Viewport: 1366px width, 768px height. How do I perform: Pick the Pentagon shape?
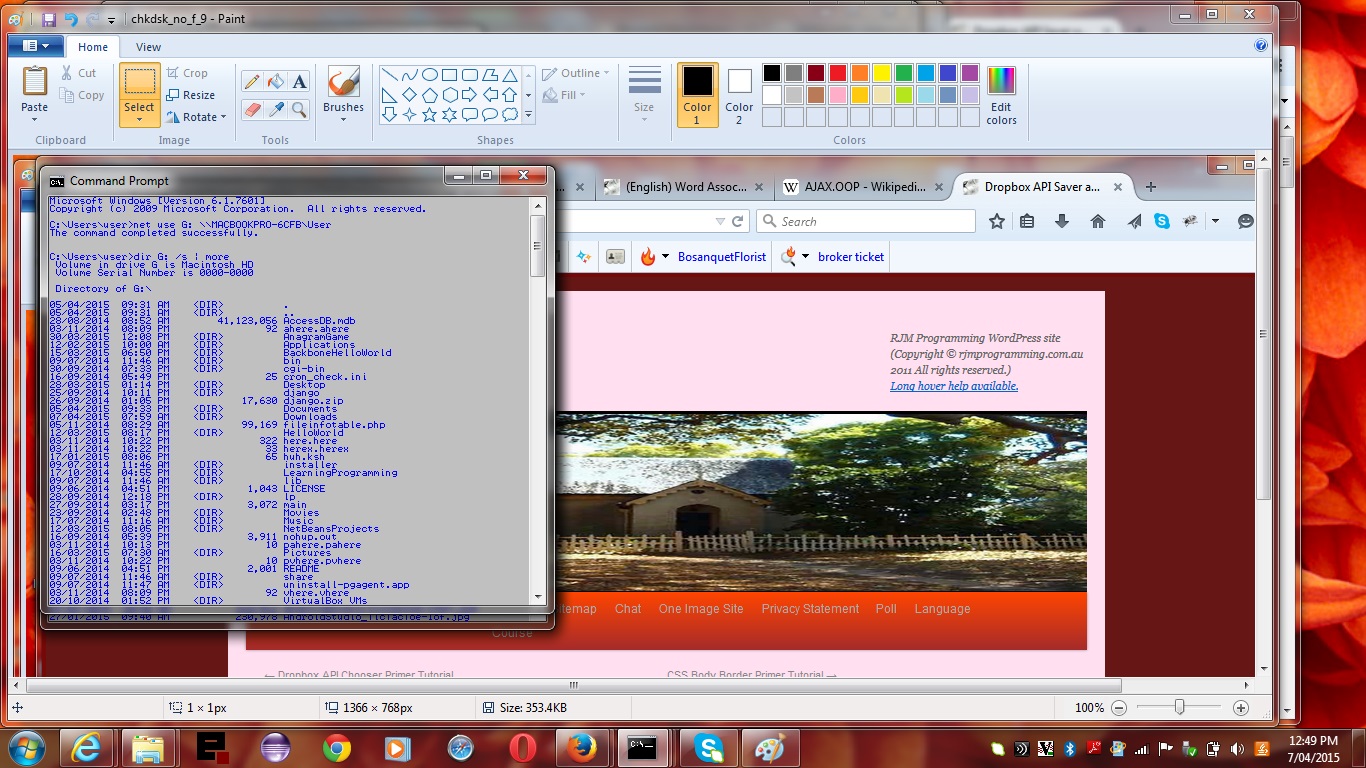(x=429, y=95)
